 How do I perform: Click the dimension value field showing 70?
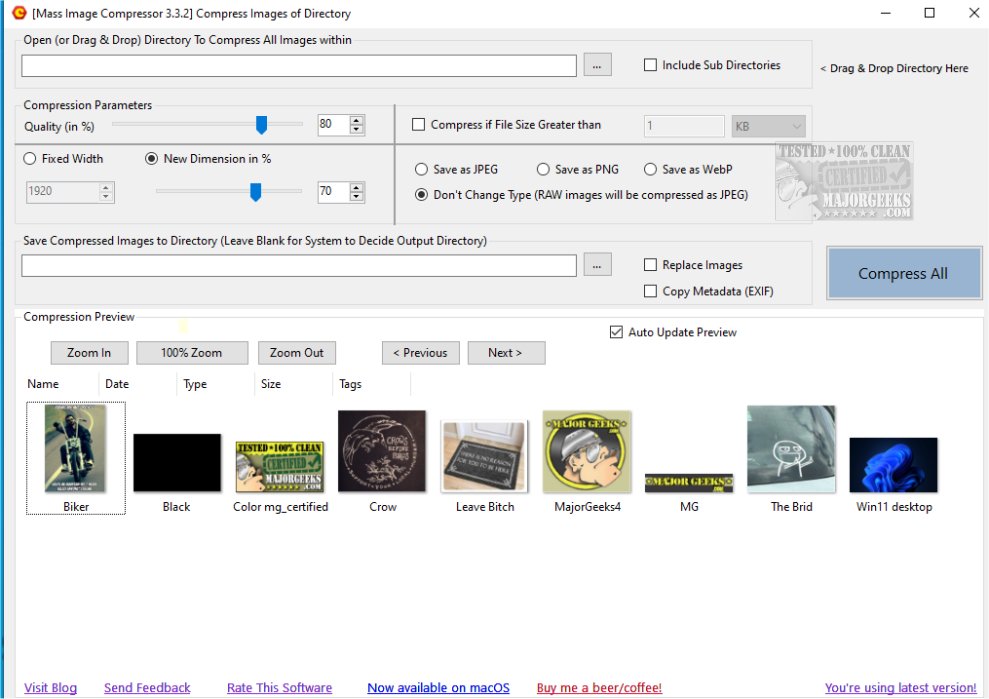pyautogui.click(x=334, y=191)
